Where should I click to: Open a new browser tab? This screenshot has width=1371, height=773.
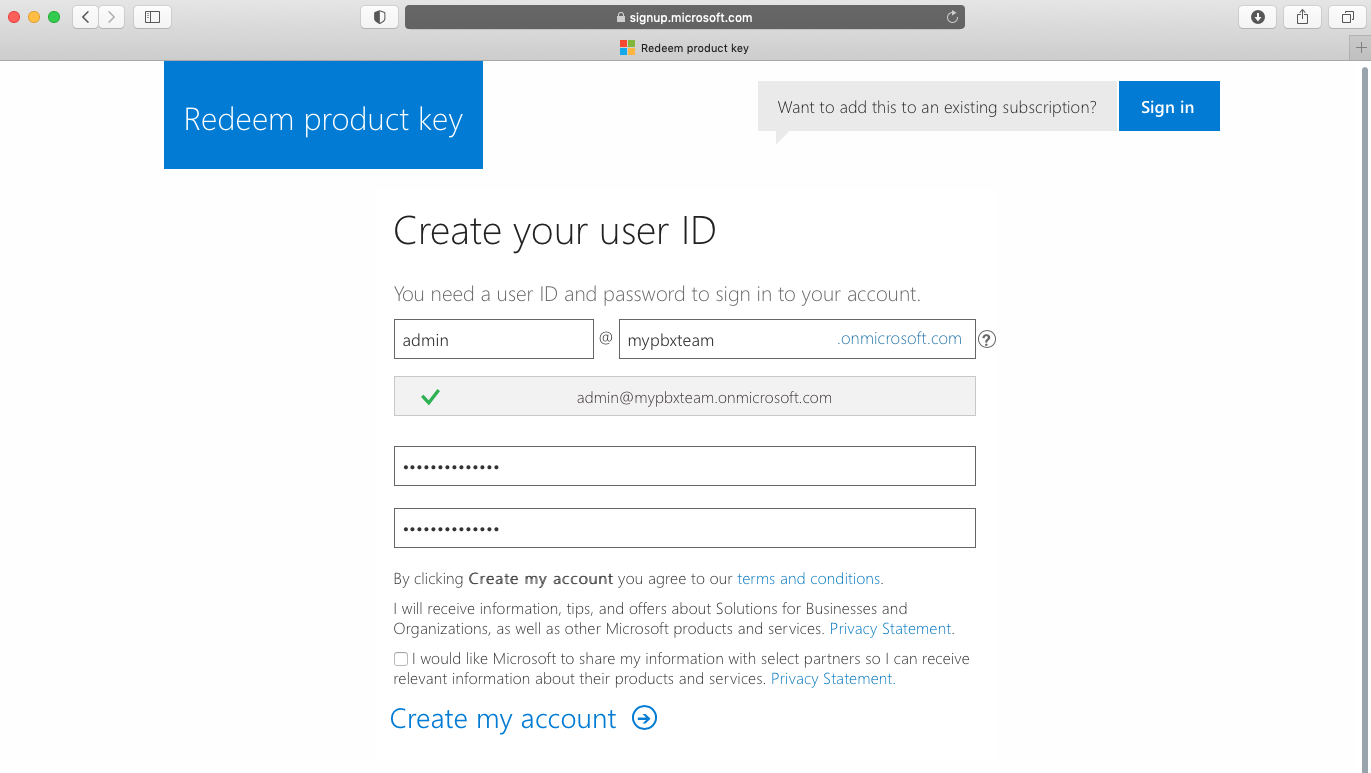[1361, 47]
